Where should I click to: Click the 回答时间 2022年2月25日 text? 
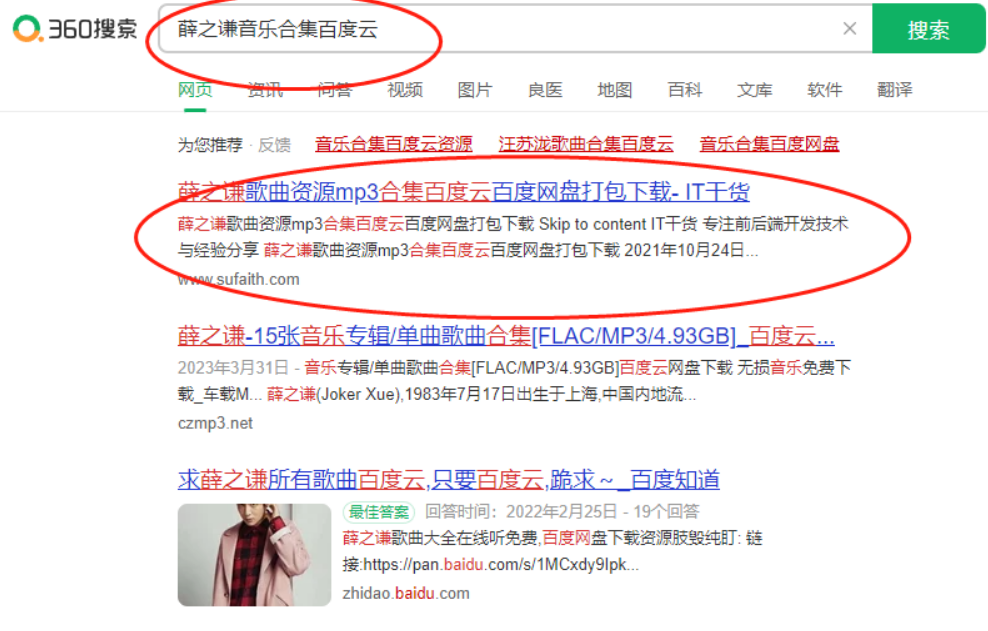coord(520,511)
